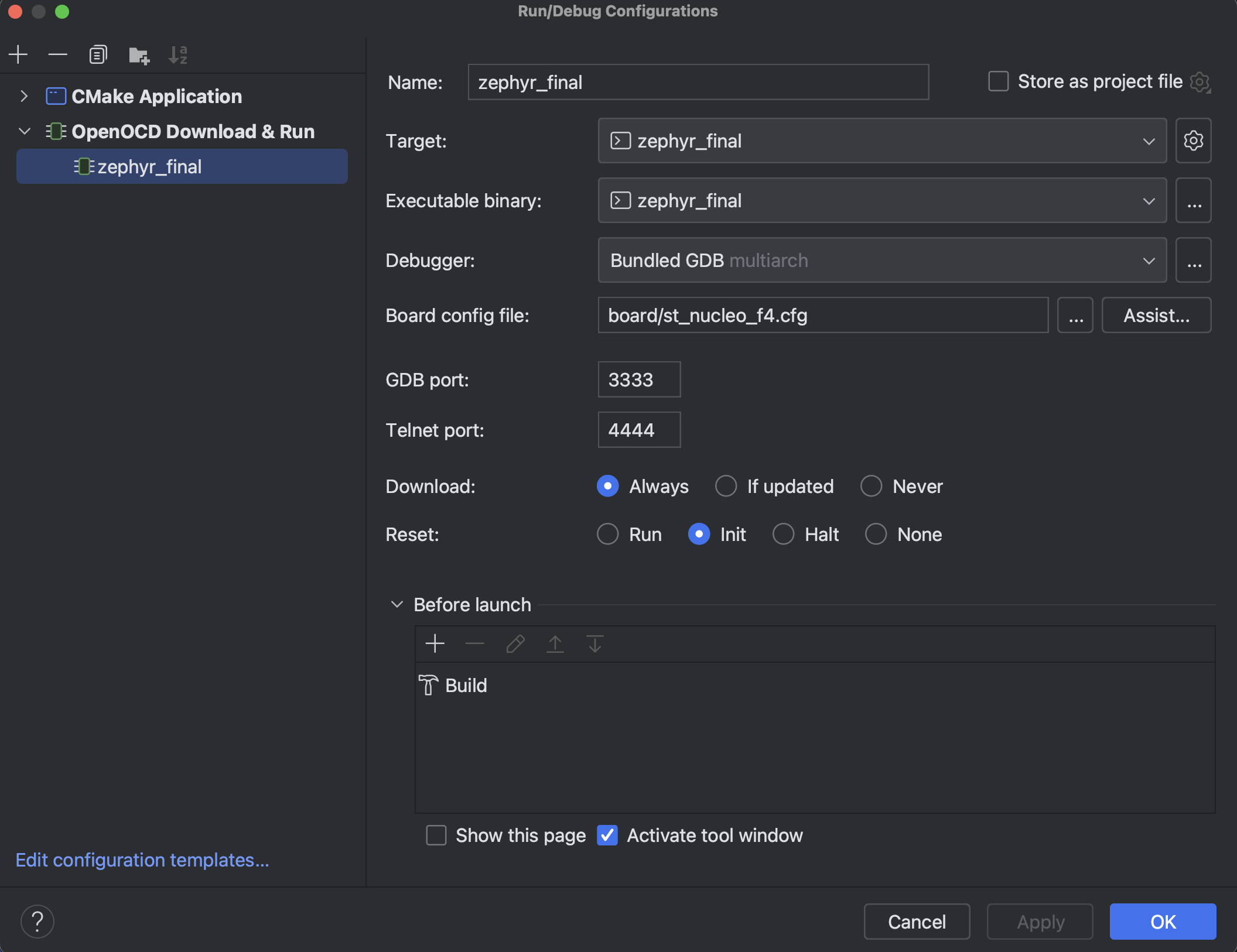
Task: Apply the configuration changes
Action: click(1040, 922)
